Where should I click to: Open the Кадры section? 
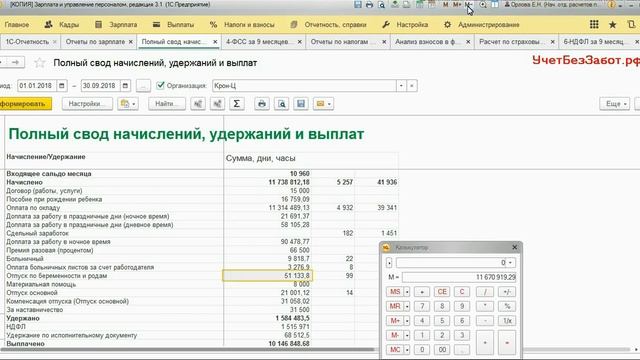[62, 24]
